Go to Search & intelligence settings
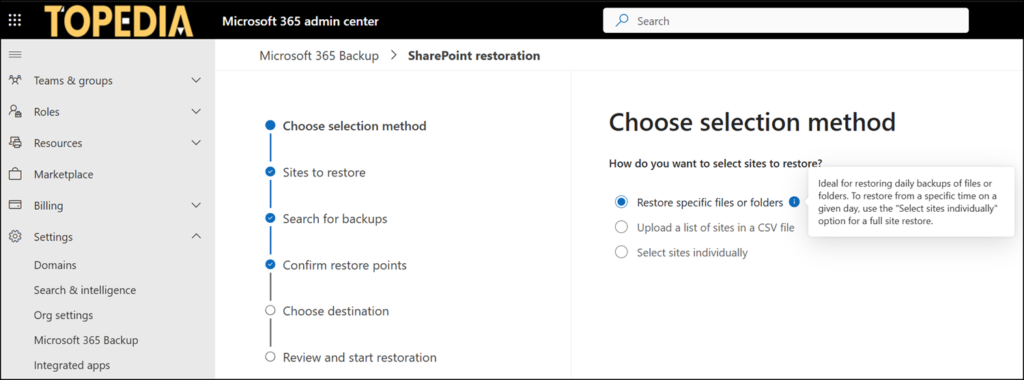This screenshot has height=380, width=1024. click(x=85, y=290)
